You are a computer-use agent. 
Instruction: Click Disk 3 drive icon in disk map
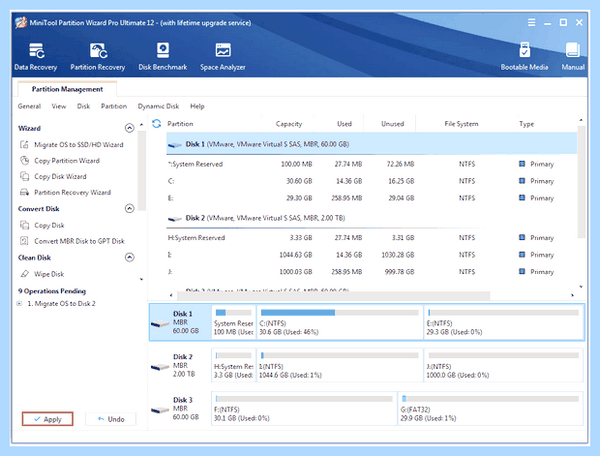click(160, 410)
